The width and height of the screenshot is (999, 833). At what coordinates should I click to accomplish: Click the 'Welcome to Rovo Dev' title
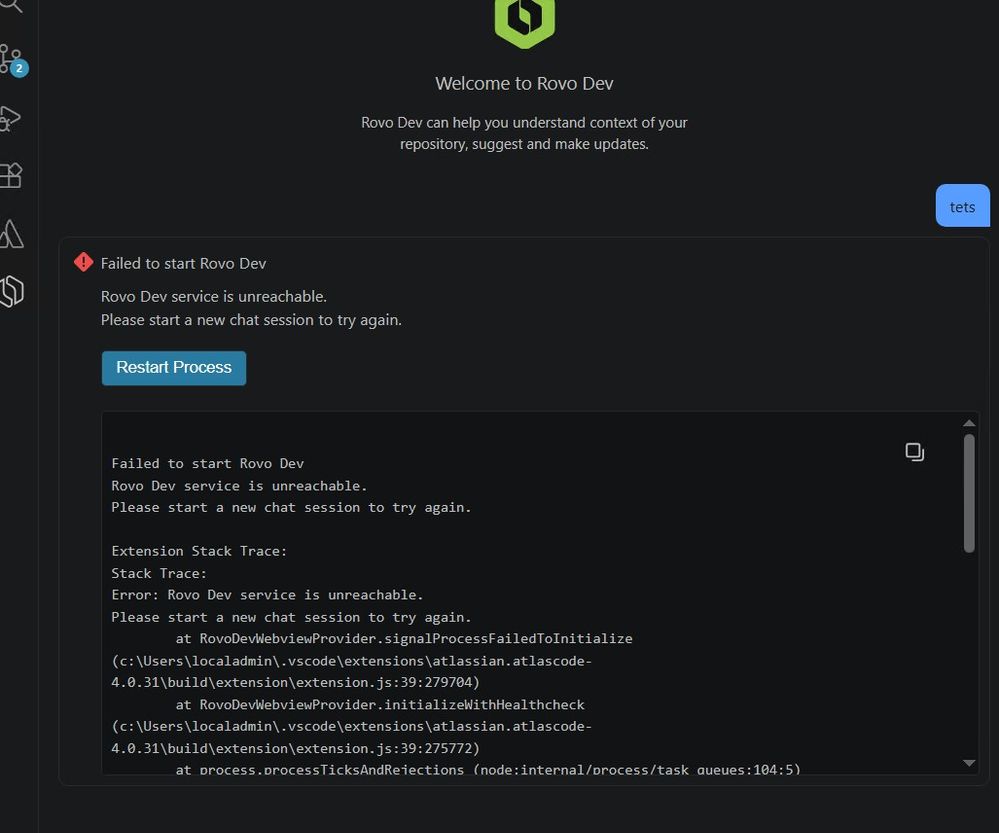pos(524,83)
